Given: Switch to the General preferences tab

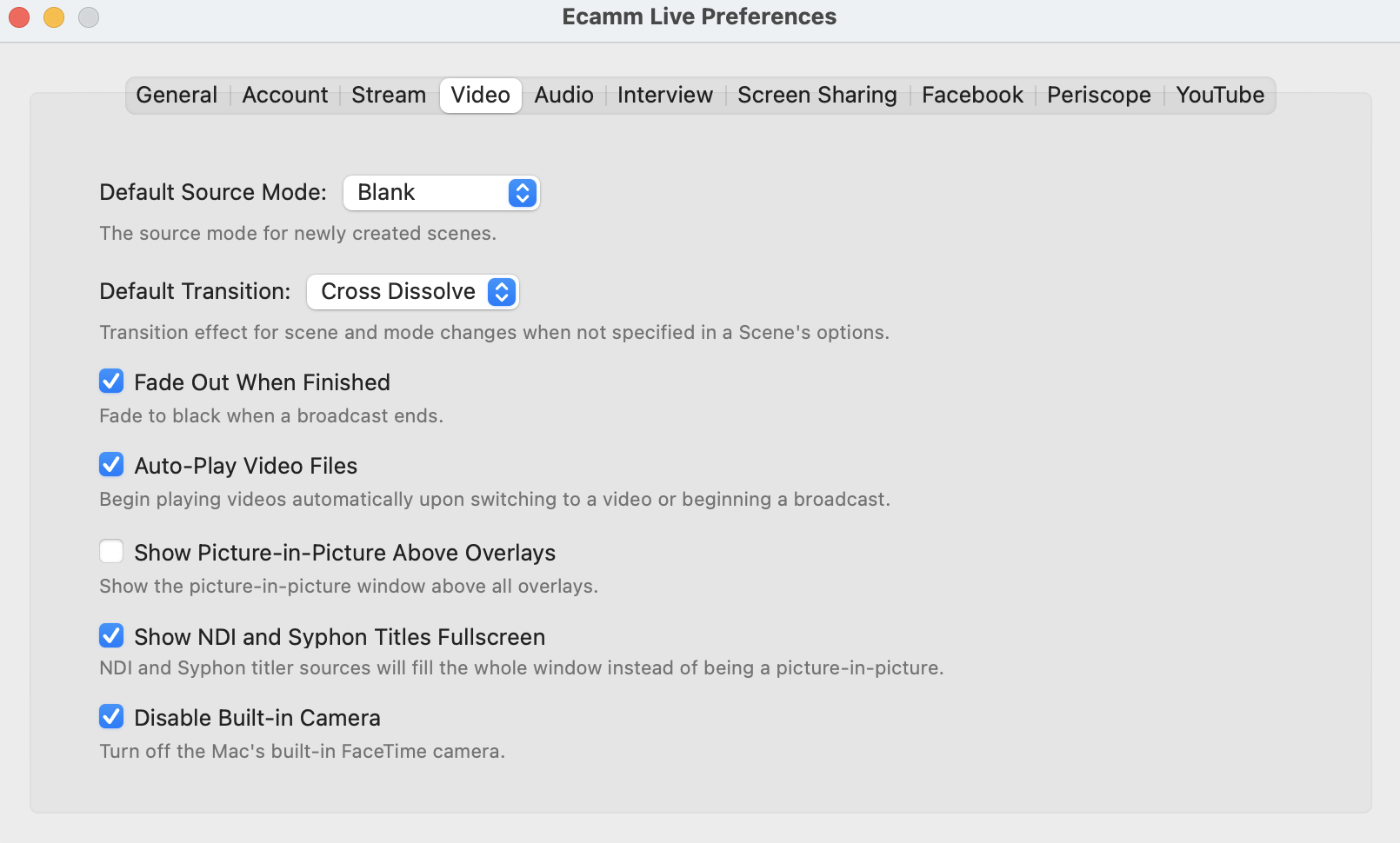Looking at the screenshot, I should (x=176, y=95).
